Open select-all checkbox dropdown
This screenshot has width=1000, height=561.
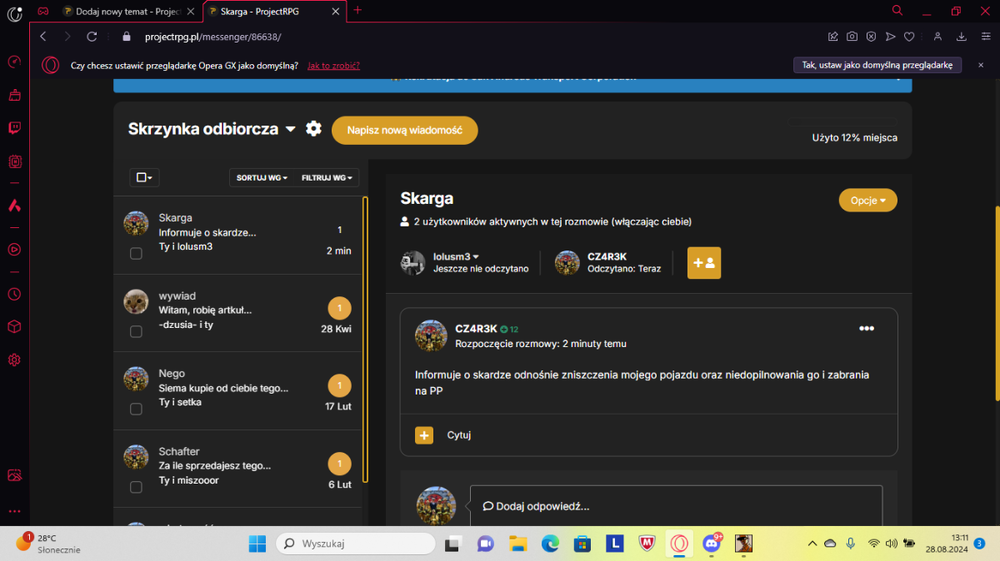144,177
